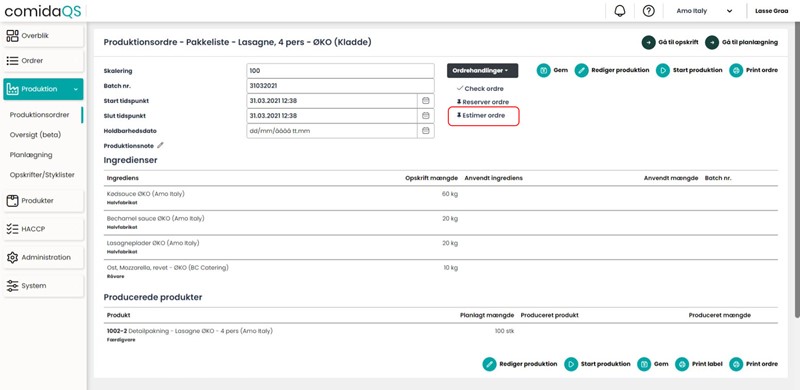Expand the Ordrehandlinger dropdown
The height and width of the screenshot is (390, 800).
tap(482, 70)
